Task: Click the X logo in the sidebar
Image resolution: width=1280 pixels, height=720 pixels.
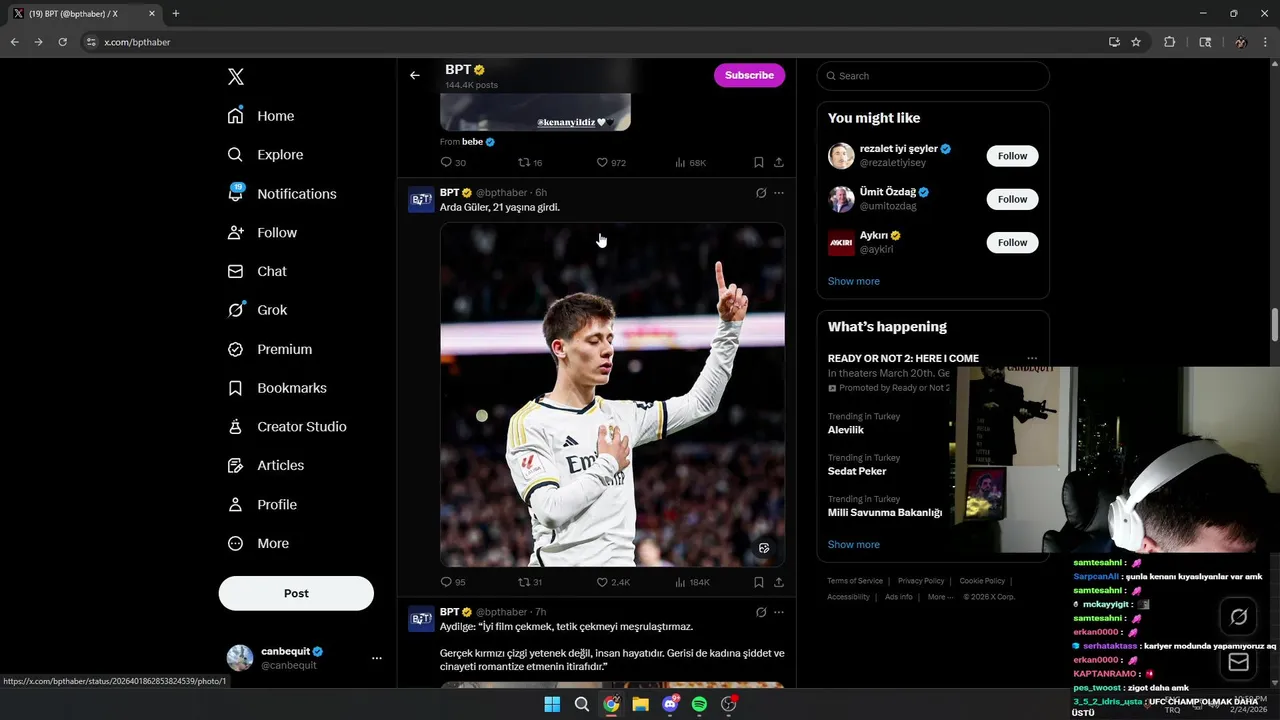Action: pyautogui.click(x=235, y=77)
